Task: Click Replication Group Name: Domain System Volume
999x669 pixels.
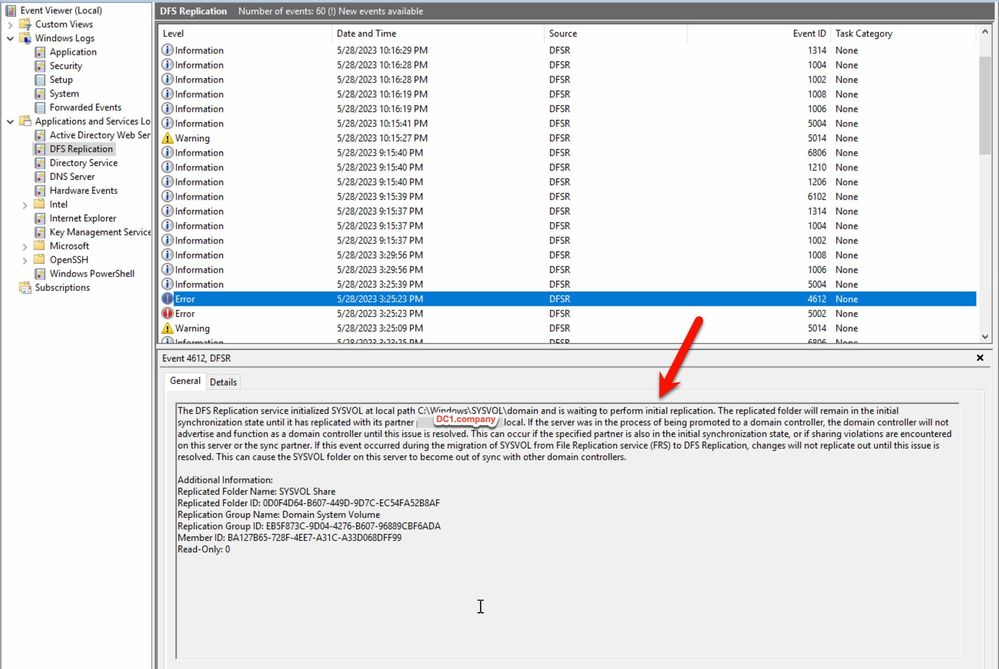Action: point(278,515)
